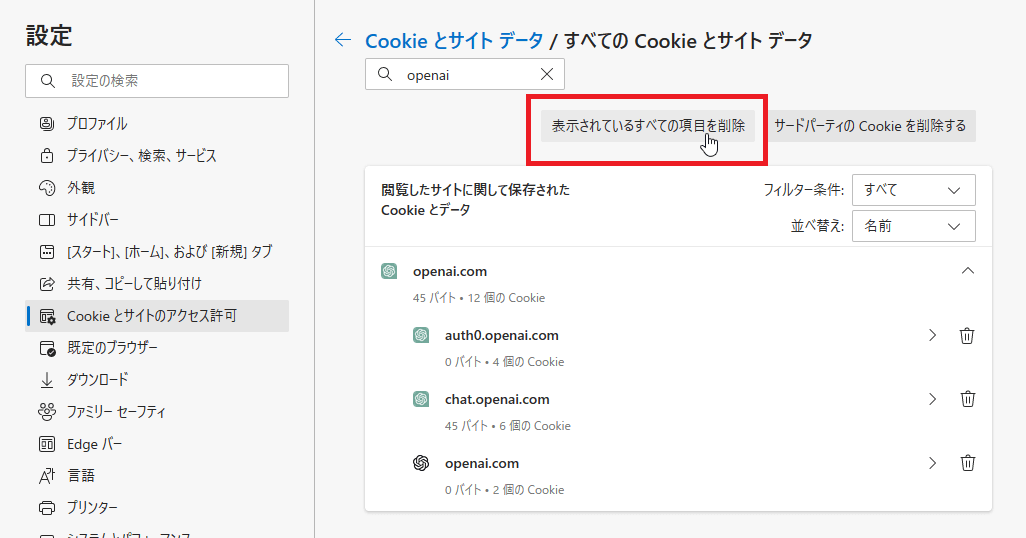This screenshot has width=1026, height=538.
Task: Open プロファイル settings section
Action: 97,124
